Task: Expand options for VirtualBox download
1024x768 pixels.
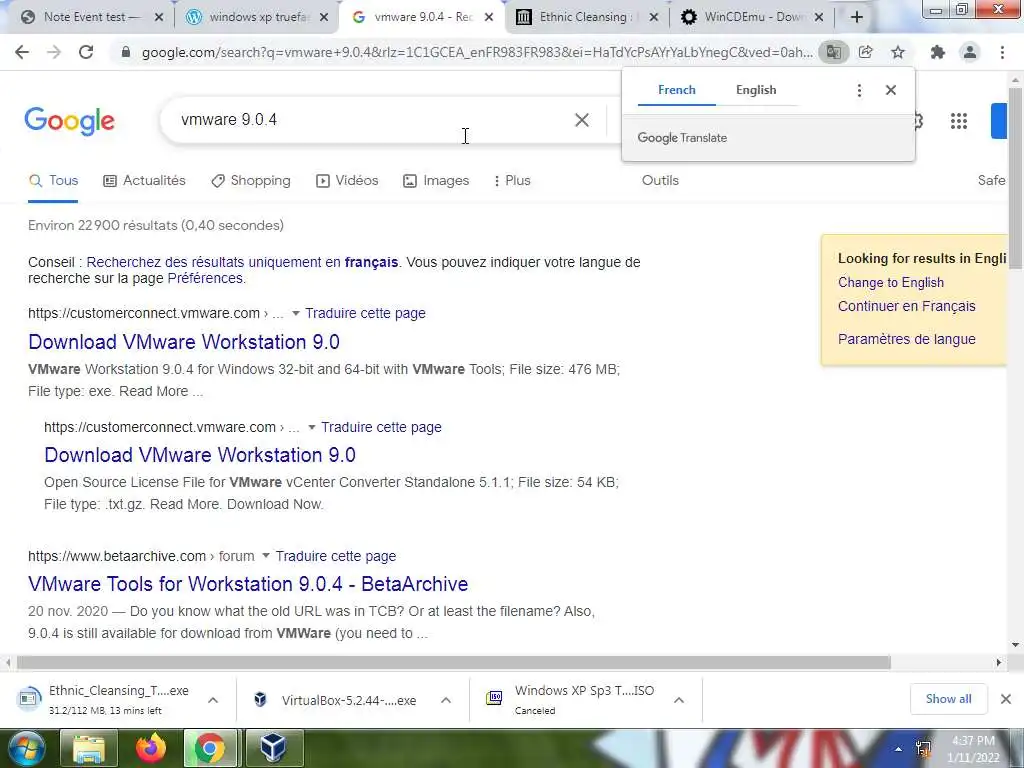Action: pos(446,700)
